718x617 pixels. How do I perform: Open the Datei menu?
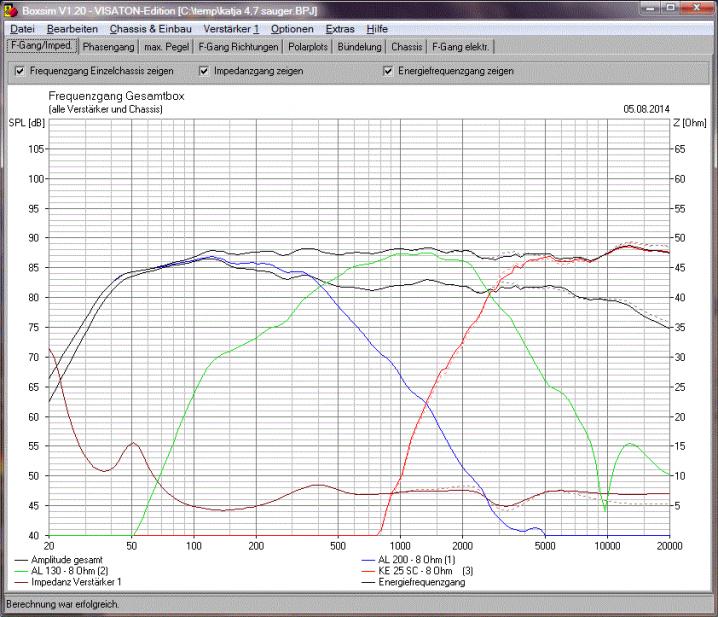tap(21, 29)
